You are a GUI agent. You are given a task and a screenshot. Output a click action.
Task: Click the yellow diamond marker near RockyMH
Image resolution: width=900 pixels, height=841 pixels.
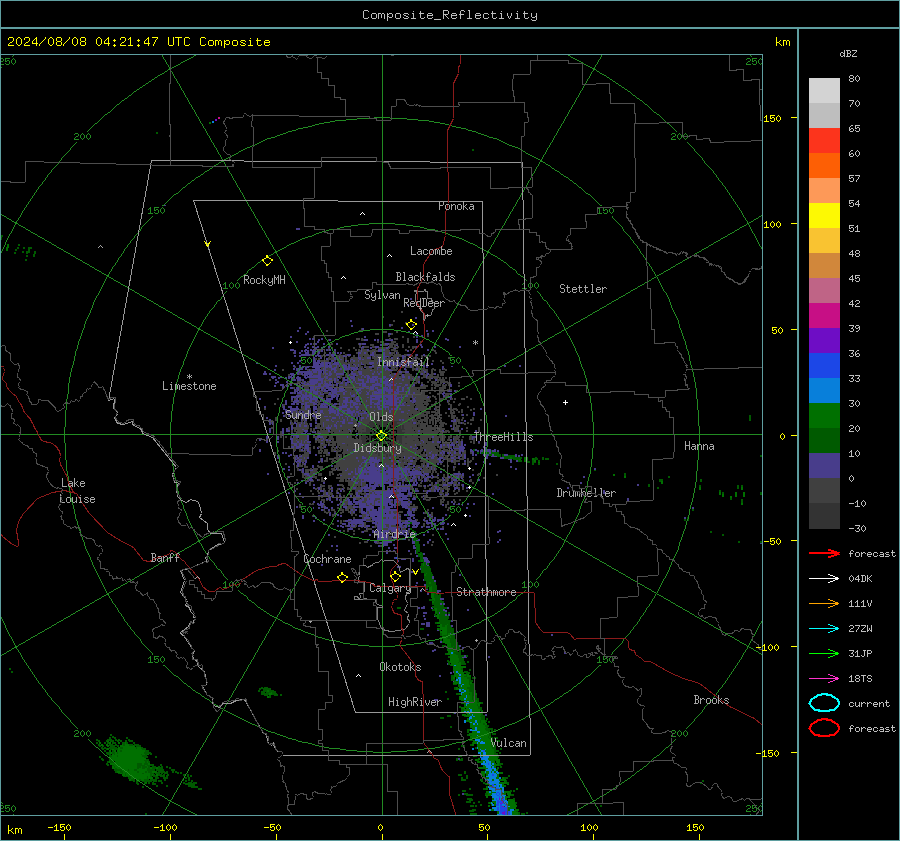point(267,261)
